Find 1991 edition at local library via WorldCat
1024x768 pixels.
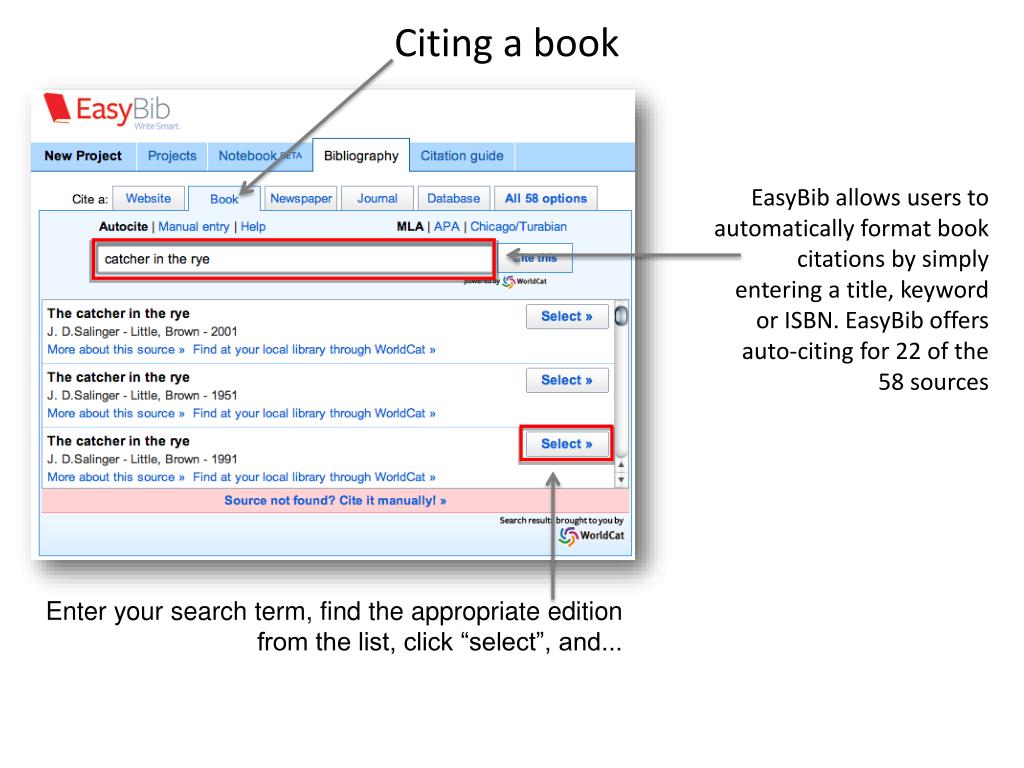[314, 477]
